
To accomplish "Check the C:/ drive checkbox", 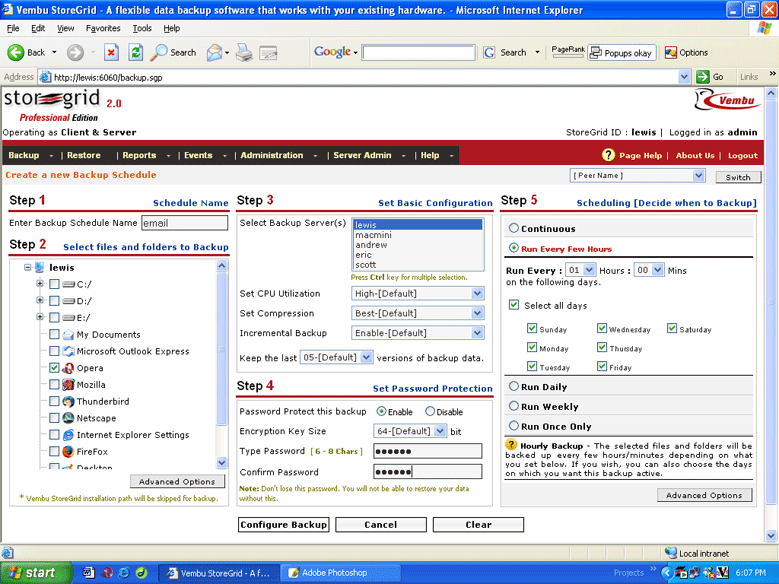I will 54,284.
